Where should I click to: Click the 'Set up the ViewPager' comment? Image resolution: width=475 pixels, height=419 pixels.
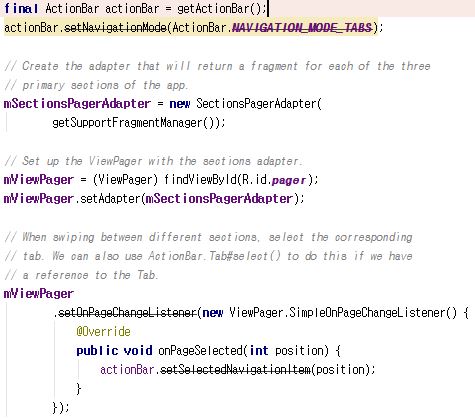153,161
